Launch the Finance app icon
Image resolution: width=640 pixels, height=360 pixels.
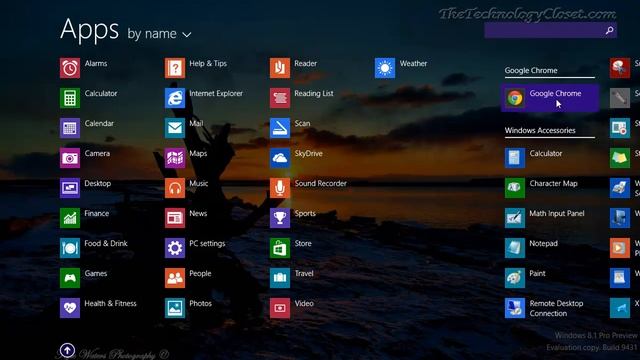[70, 218]
